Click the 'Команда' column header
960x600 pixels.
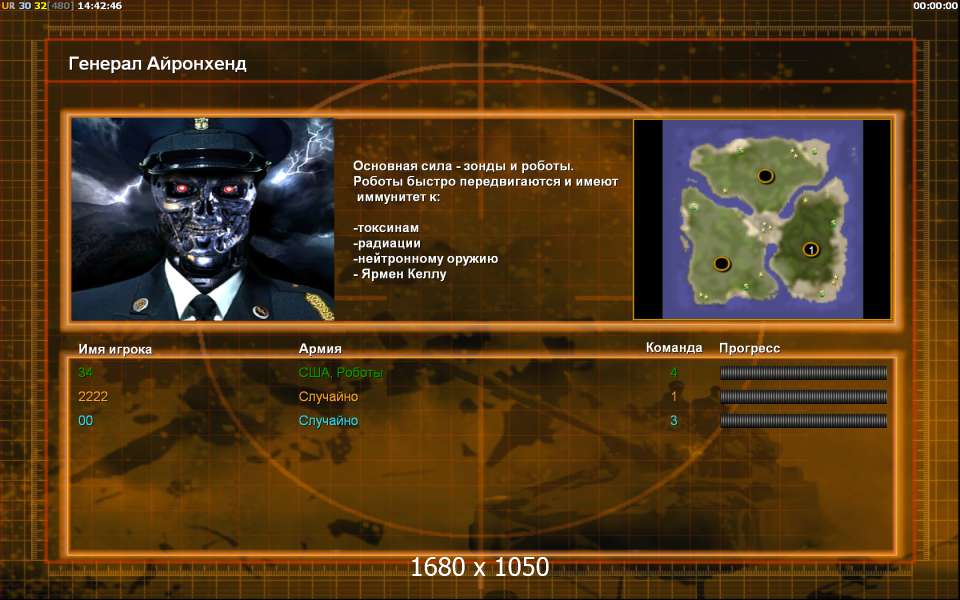pyautogui.click(x=674, y=348)
